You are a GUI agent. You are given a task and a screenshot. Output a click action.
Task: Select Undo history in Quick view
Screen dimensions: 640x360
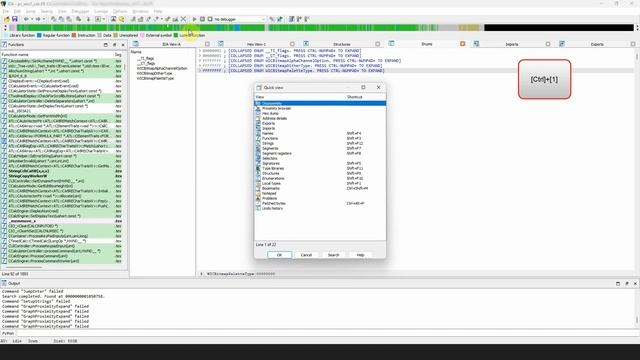(x=320, y=208)
